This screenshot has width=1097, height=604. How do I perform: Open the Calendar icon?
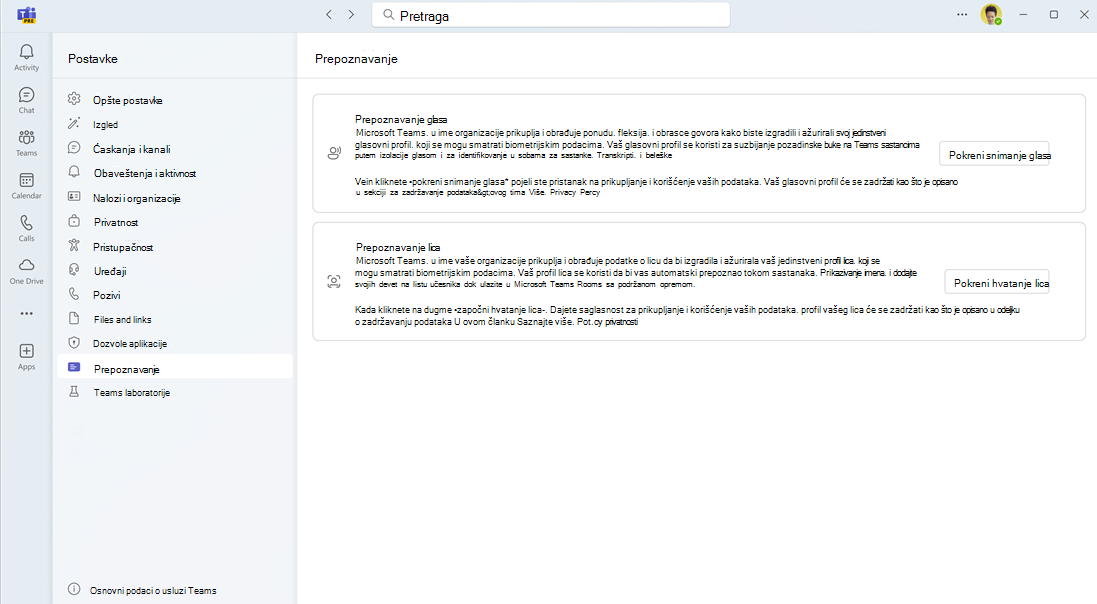click(27, 180)
